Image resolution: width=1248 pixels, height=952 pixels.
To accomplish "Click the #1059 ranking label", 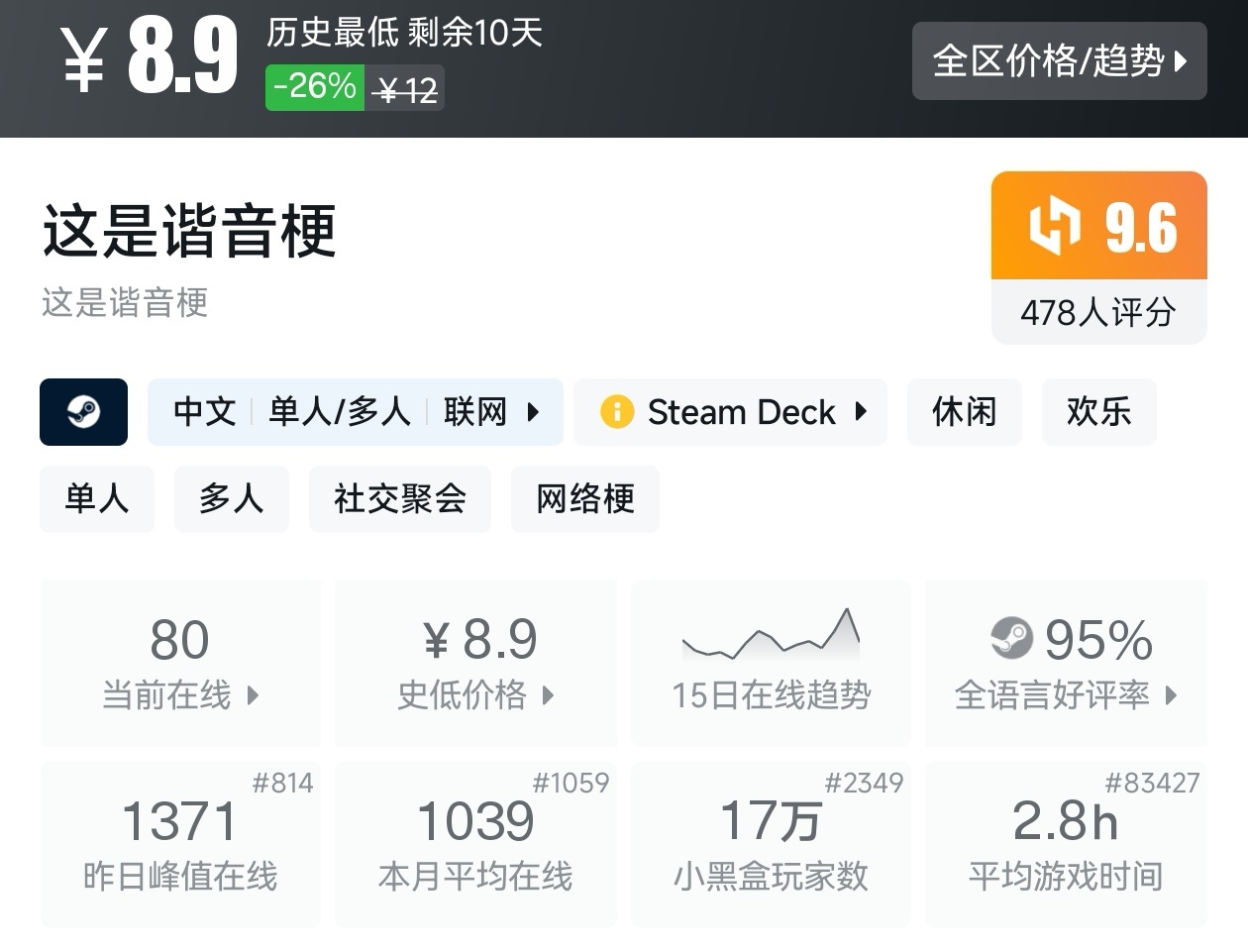I will tap(571, 783).
